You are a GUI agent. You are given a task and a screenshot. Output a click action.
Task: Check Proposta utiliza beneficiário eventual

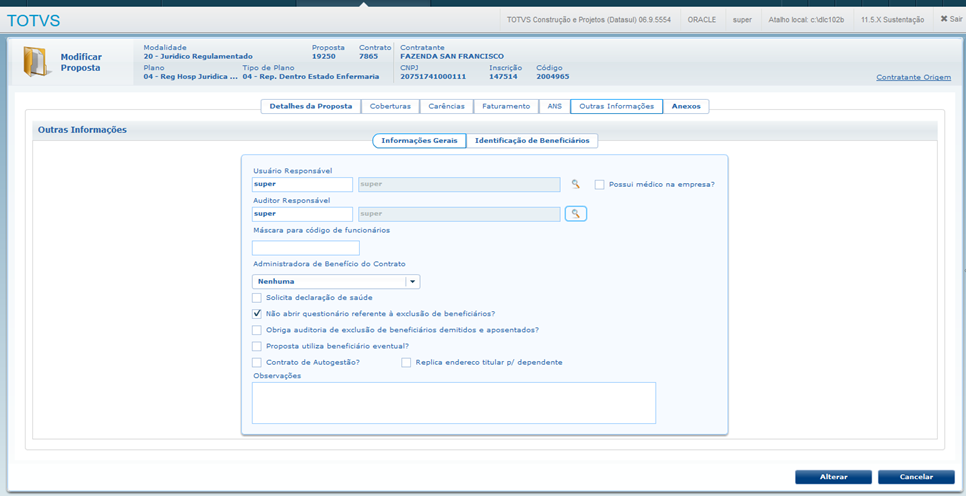[257, 346]
